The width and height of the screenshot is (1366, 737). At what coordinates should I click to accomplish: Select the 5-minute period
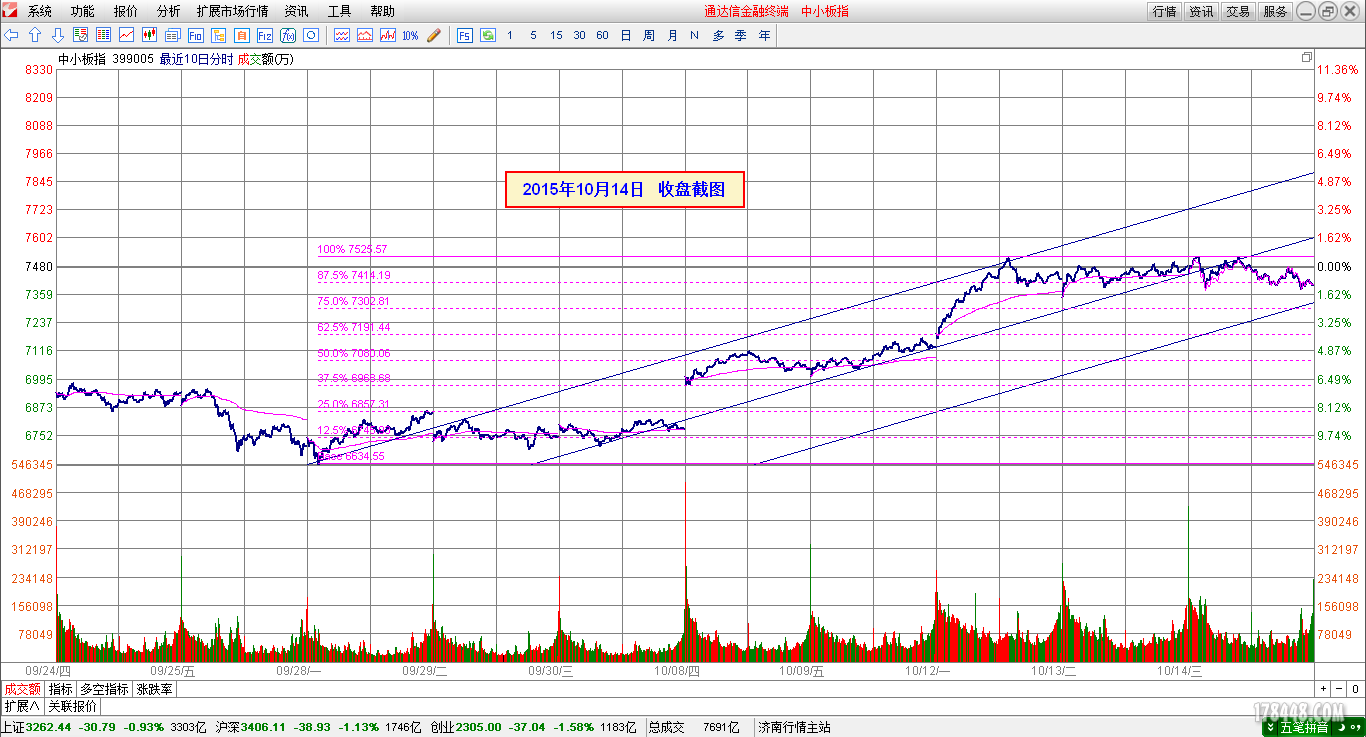point(533,35)
